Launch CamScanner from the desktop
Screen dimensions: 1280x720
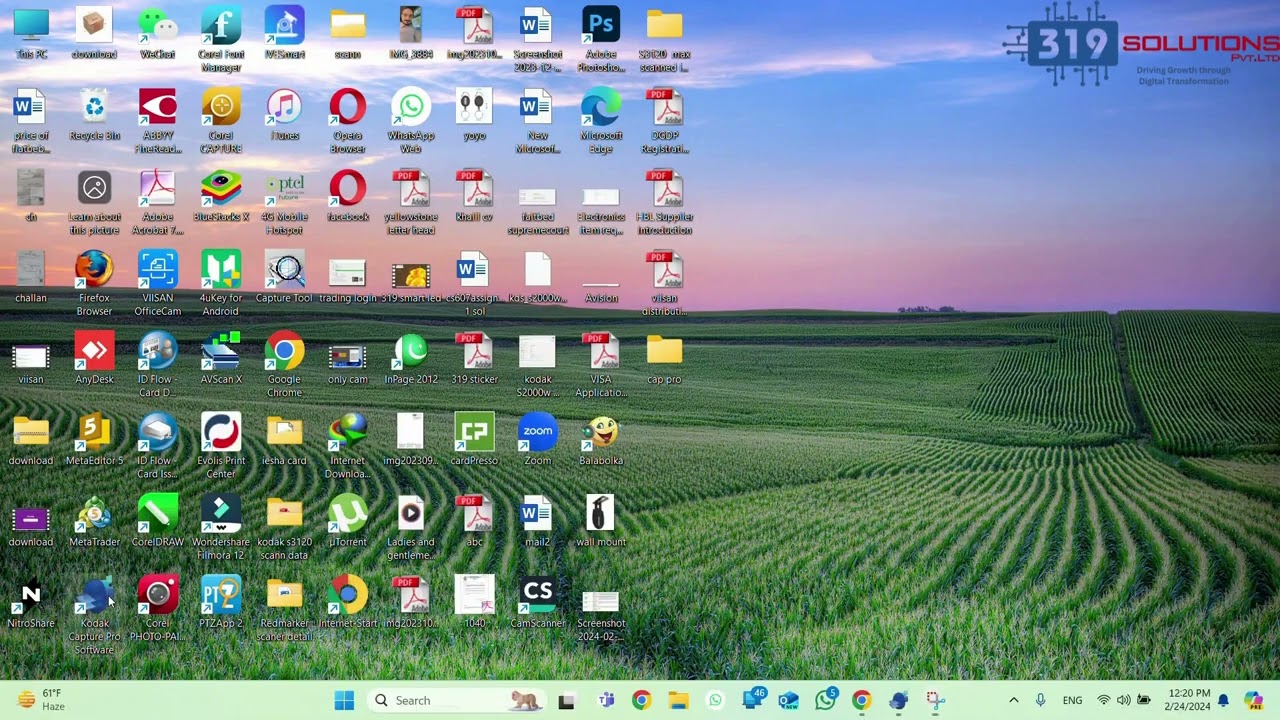(x=537, y=603)
